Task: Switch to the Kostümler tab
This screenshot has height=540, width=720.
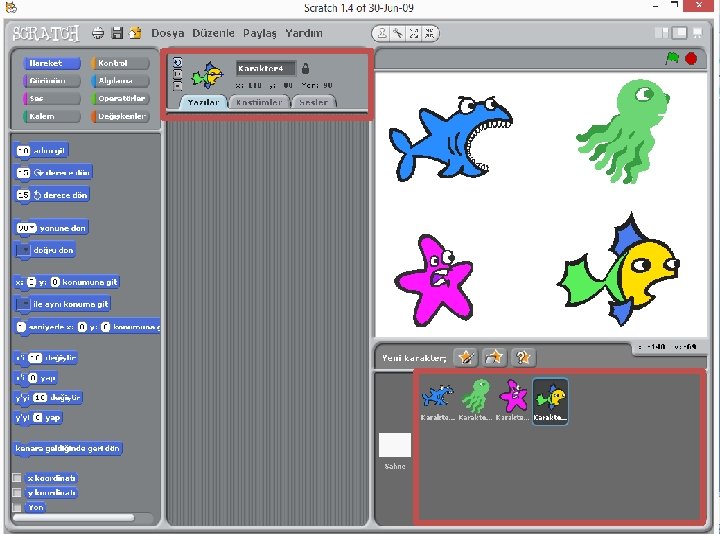Action: 259,102
